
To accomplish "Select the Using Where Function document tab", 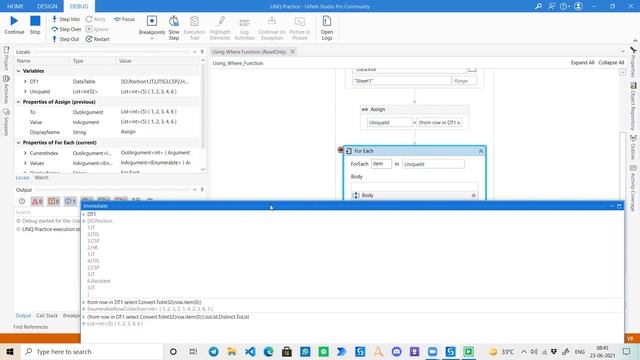I will pyautogui.click(x=249, y=52).
